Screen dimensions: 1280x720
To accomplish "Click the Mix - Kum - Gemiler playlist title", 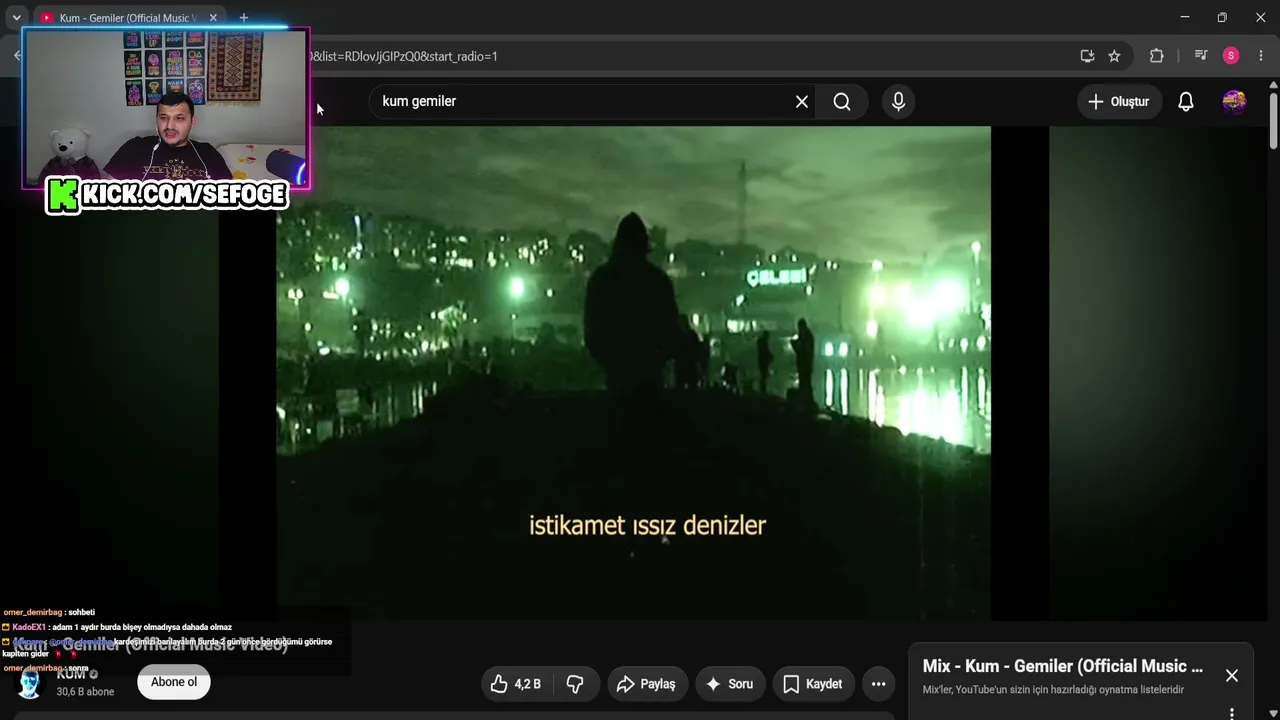I will coord(1063,666).
